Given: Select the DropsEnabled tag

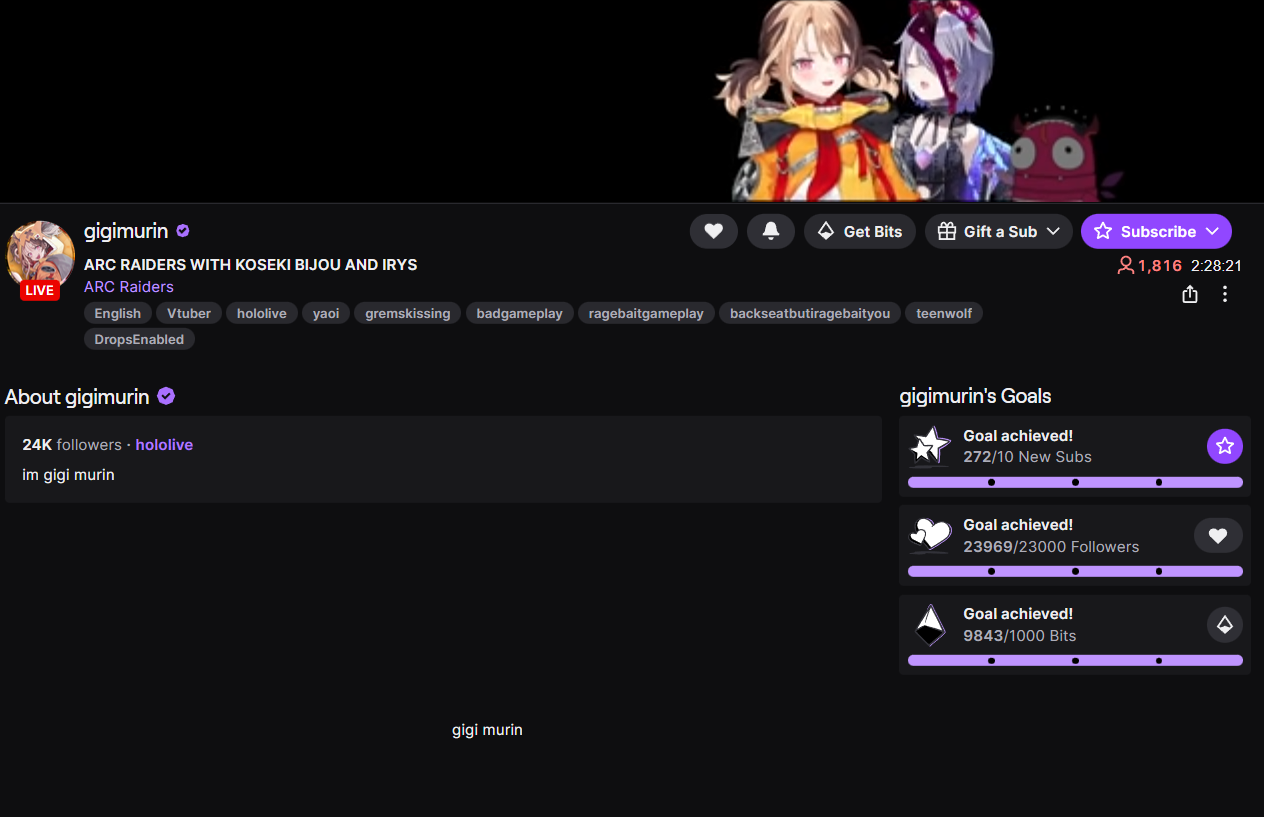Looking at the screenshot, I should point(139,339).
